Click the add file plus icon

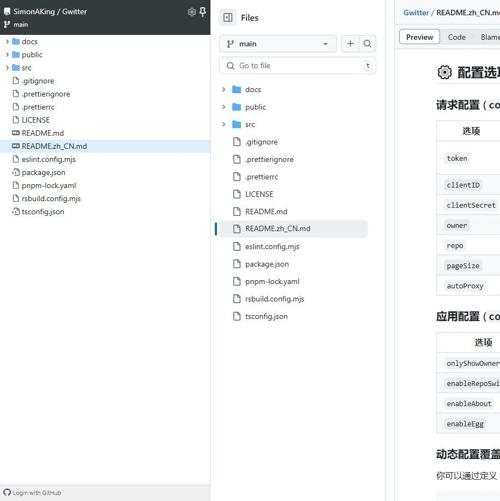click(350, 44)
